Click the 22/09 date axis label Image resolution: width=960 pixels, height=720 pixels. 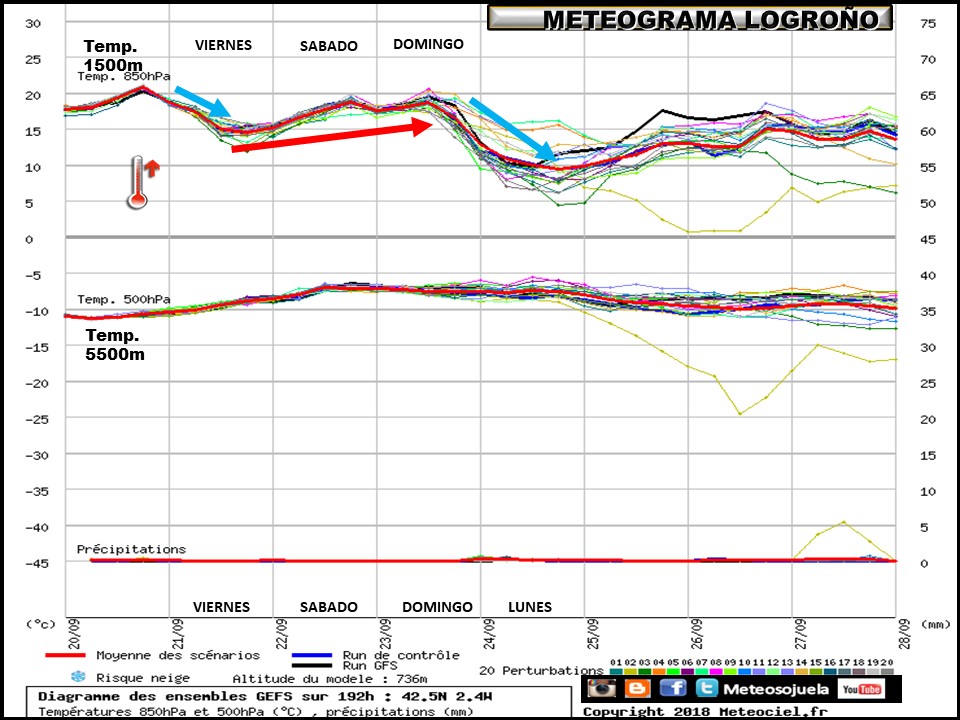[x=282, y=634]
